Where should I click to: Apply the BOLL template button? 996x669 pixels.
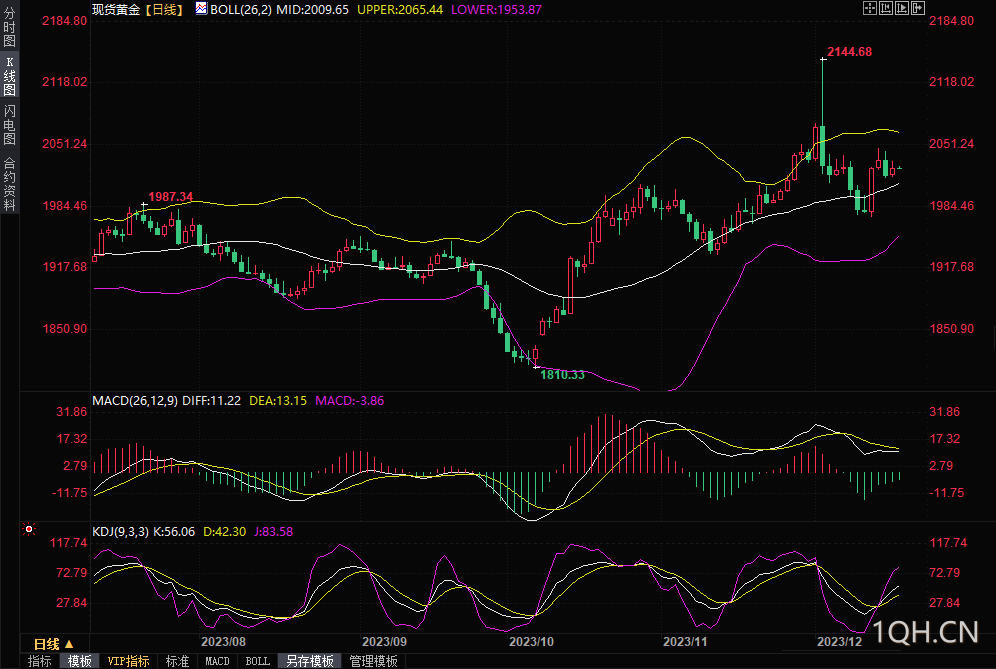pyautogui.click(x=257, y=661)
